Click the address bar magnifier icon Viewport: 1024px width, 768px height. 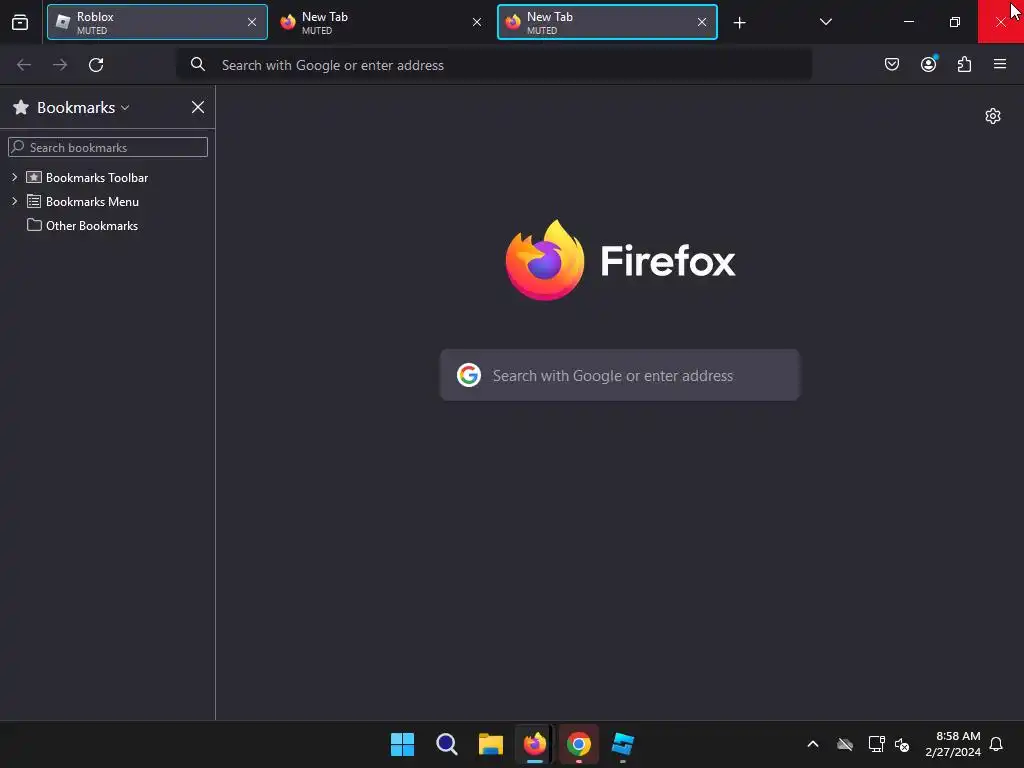197,64
